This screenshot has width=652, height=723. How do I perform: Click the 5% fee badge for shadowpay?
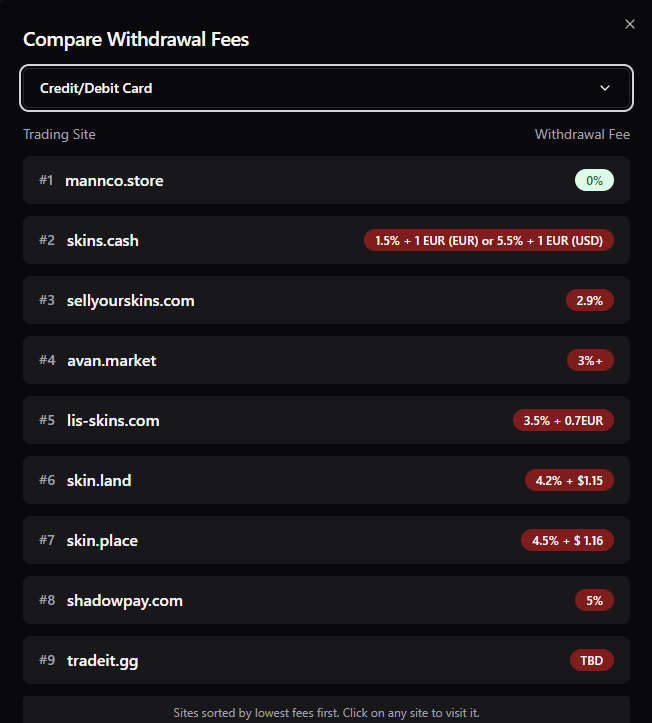point(594,600)
